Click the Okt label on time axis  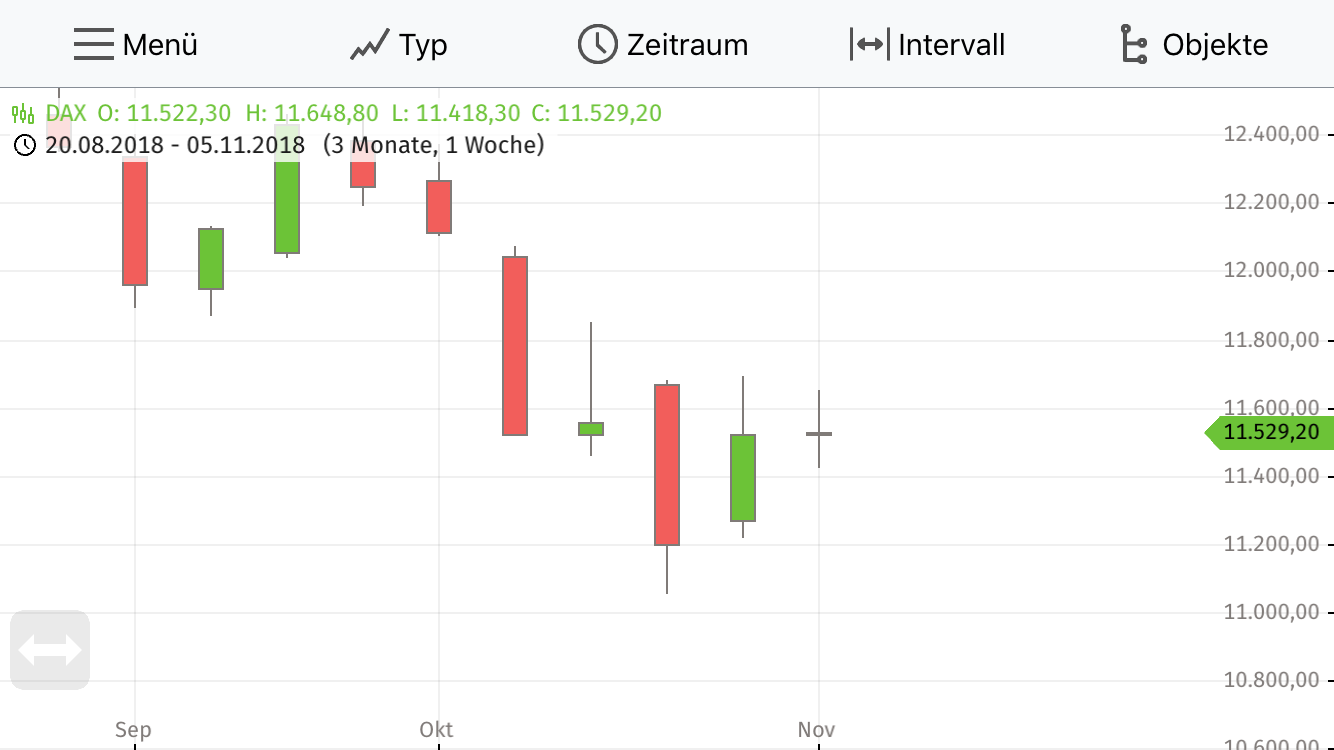pos(436,729)
